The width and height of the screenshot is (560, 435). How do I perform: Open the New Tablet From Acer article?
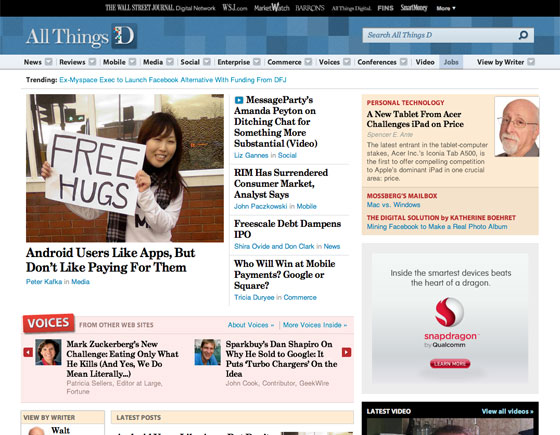(x=415, y=119)
